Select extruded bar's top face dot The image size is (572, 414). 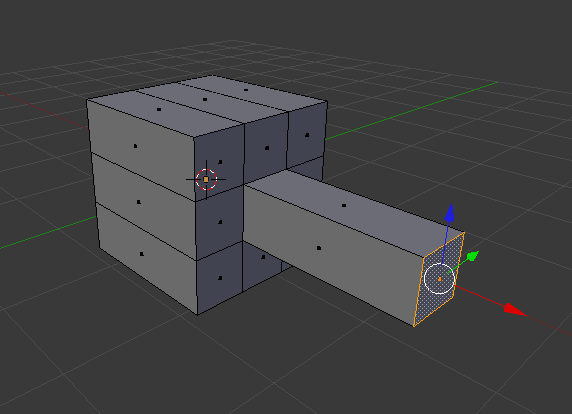(344, 206)
